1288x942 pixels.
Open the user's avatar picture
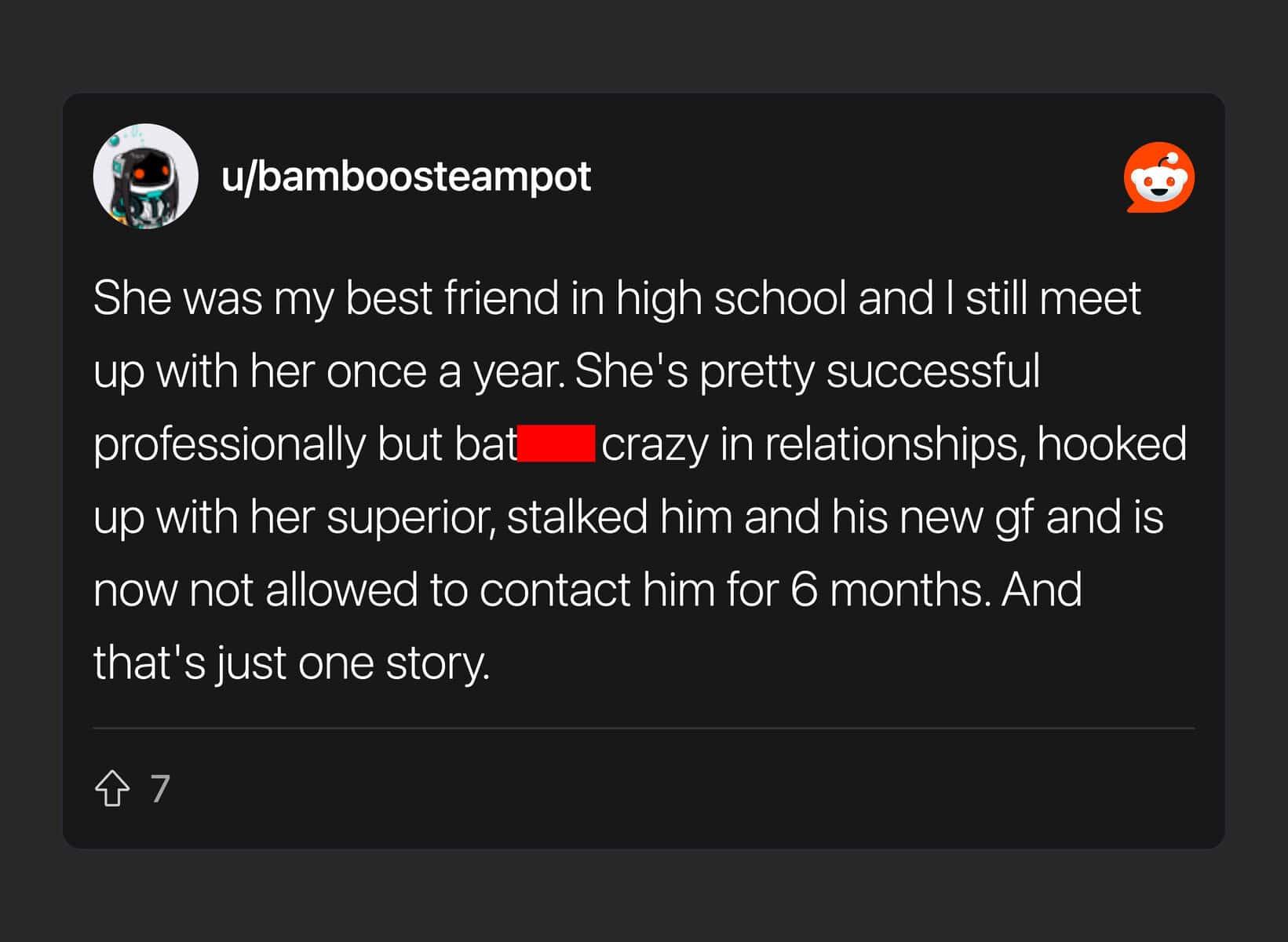[x=145, y=177]
